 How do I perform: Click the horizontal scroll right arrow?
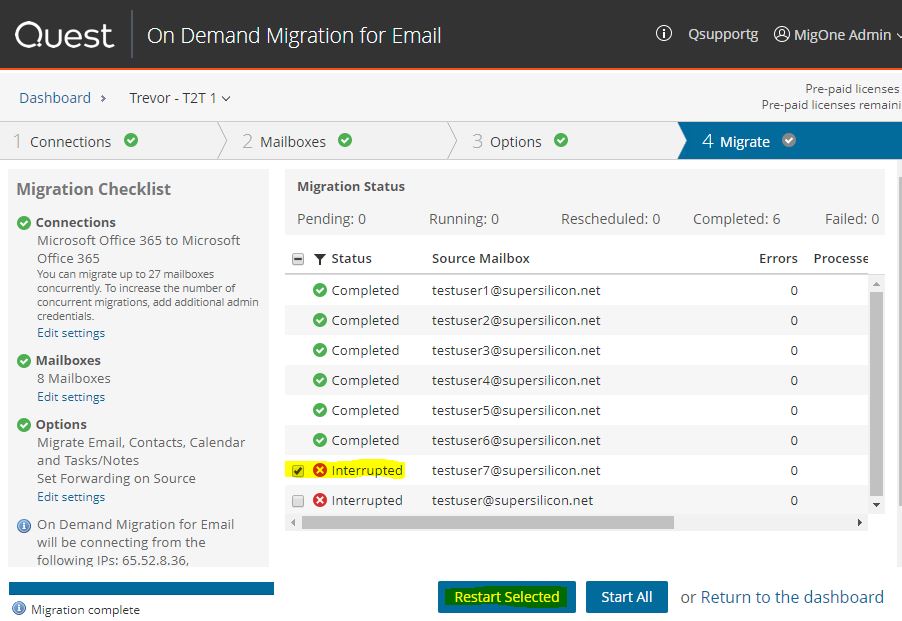tap(860, 522)
